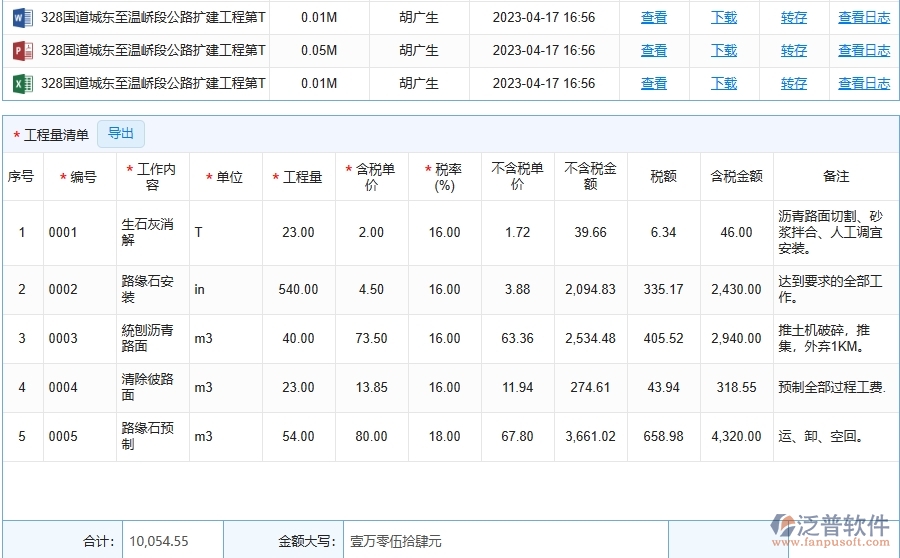Click the Excel file icon in third row
This screenshot has width=900, height=558.
point(22,83)
